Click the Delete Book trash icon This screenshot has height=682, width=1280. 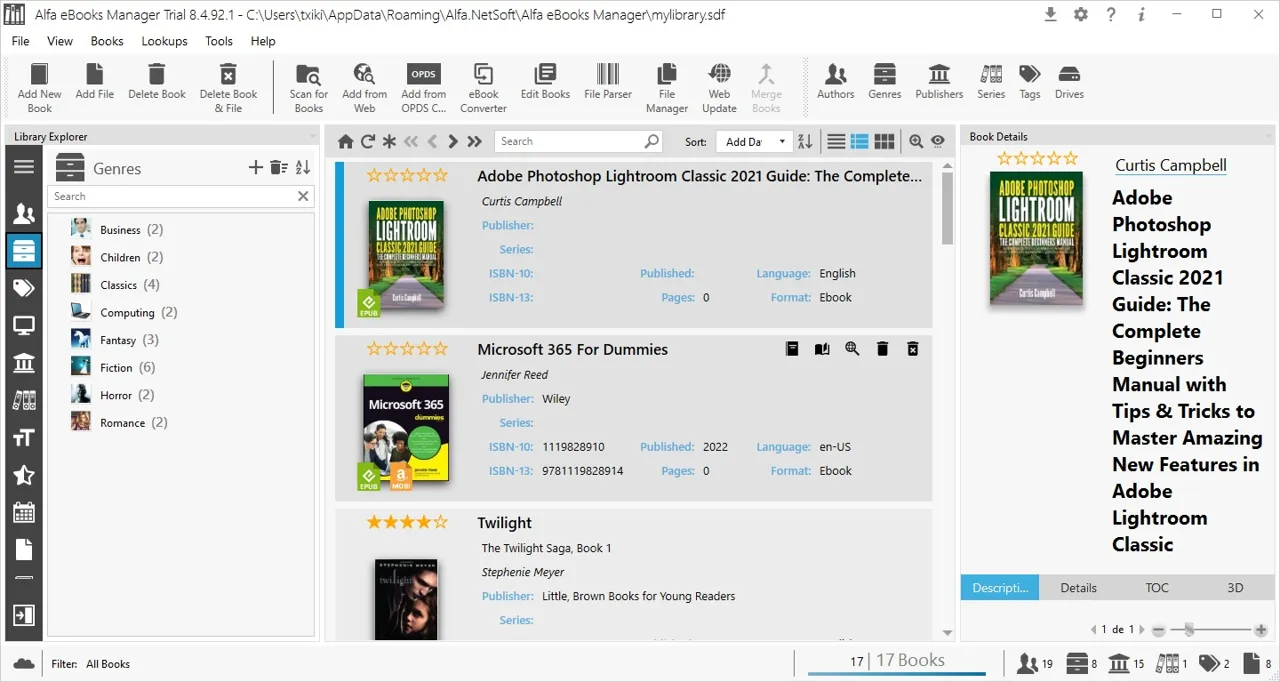(157, 74)
